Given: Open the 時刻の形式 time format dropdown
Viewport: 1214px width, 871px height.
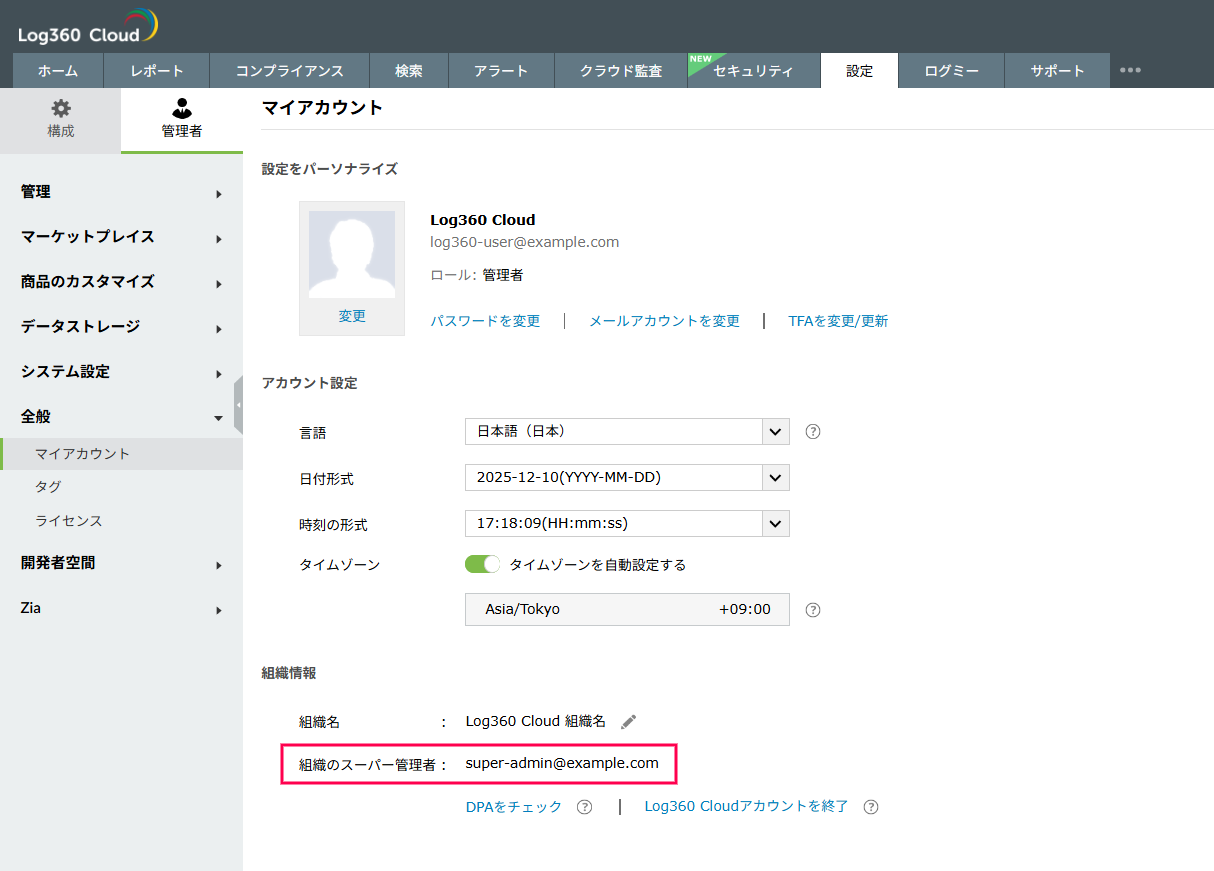Looking at the screenshot, I should [x=627, y=523].
